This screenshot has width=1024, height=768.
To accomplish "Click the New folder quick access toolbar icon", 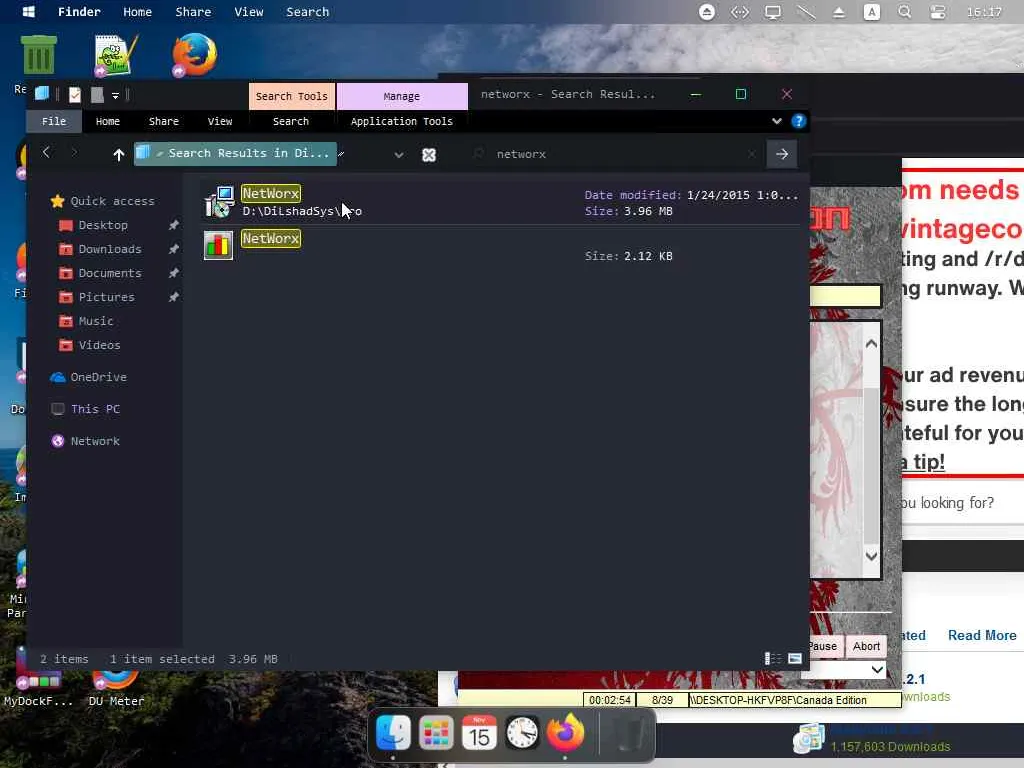I will 97,95.
